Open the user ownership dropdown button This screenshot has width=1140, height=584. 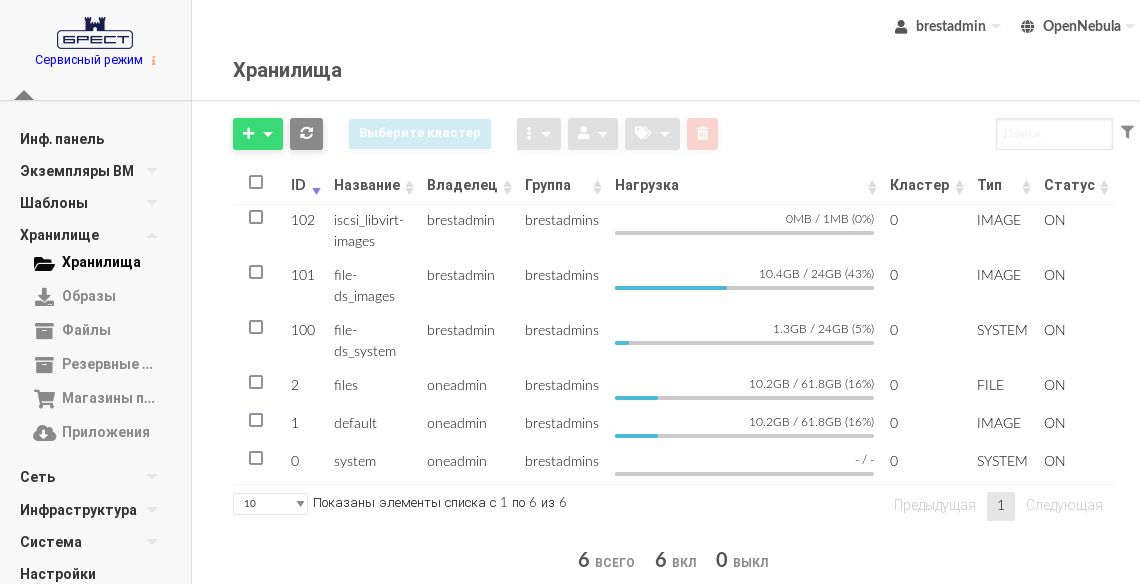tap(592, 134)
